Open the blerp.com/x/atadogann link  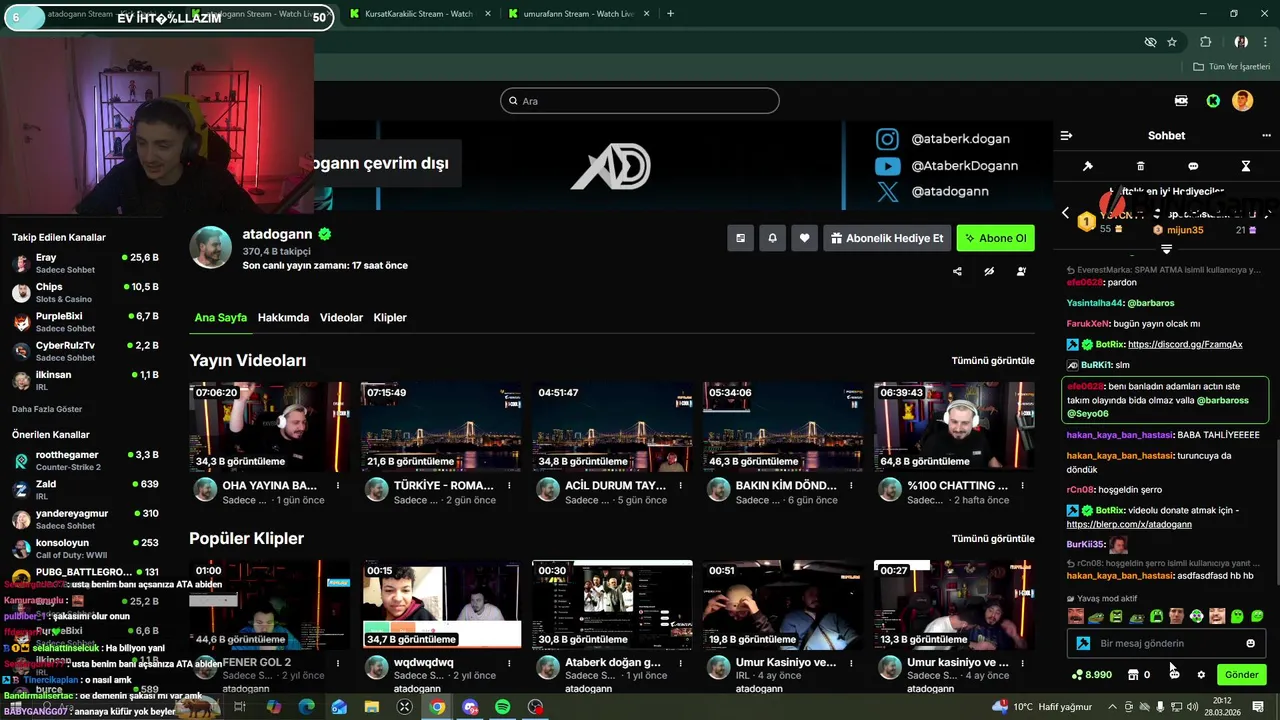(x=1129, y=524)
